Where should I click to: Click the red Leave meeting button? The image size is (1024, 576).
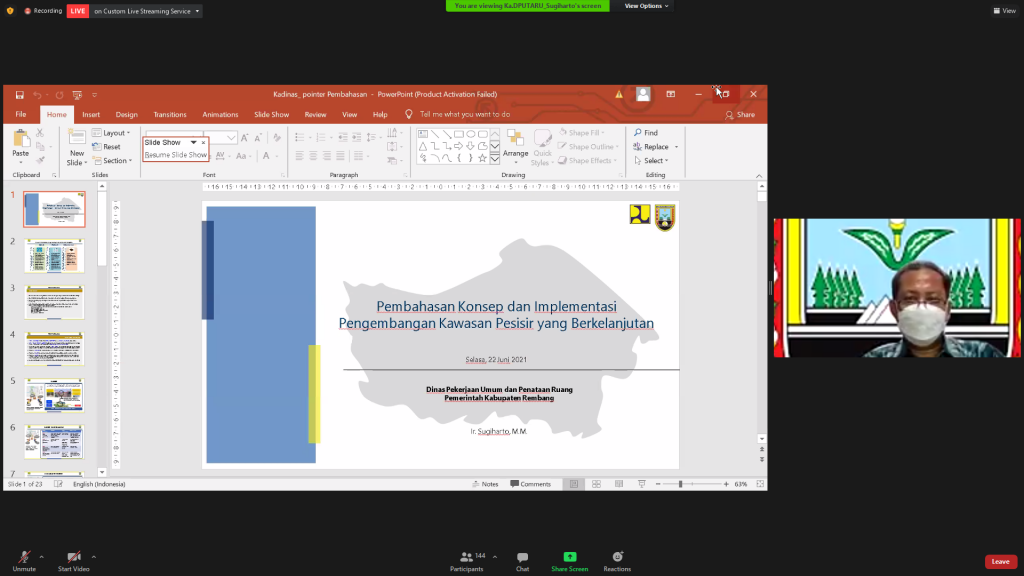[1000, 562]
